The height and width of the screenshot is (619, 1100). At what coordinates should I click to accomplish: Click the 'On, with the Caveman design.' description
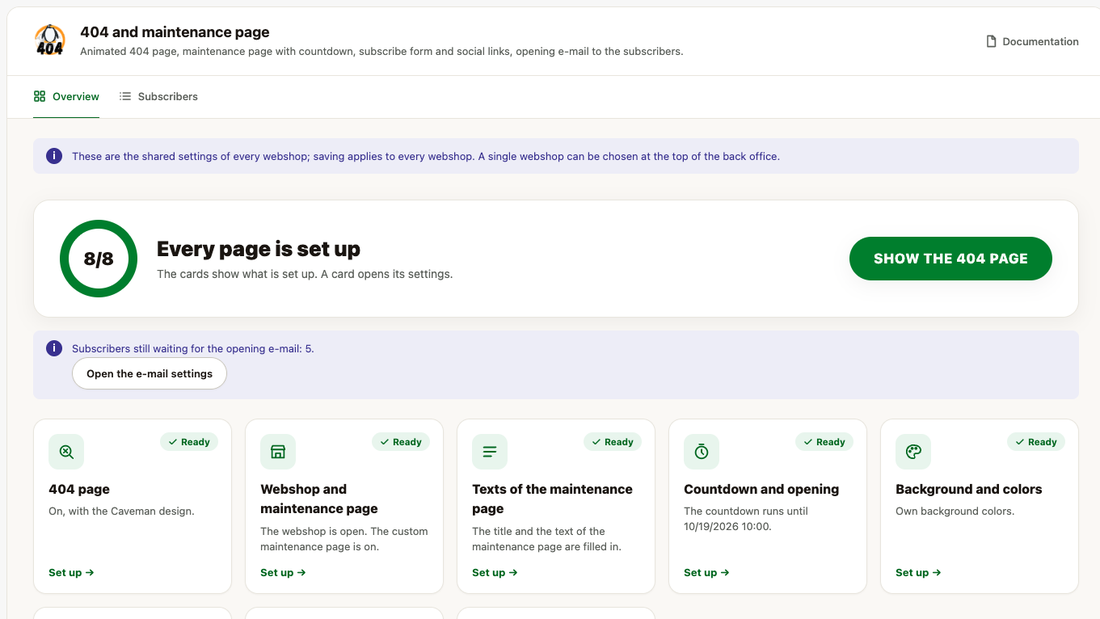click(x=121, y=511)
